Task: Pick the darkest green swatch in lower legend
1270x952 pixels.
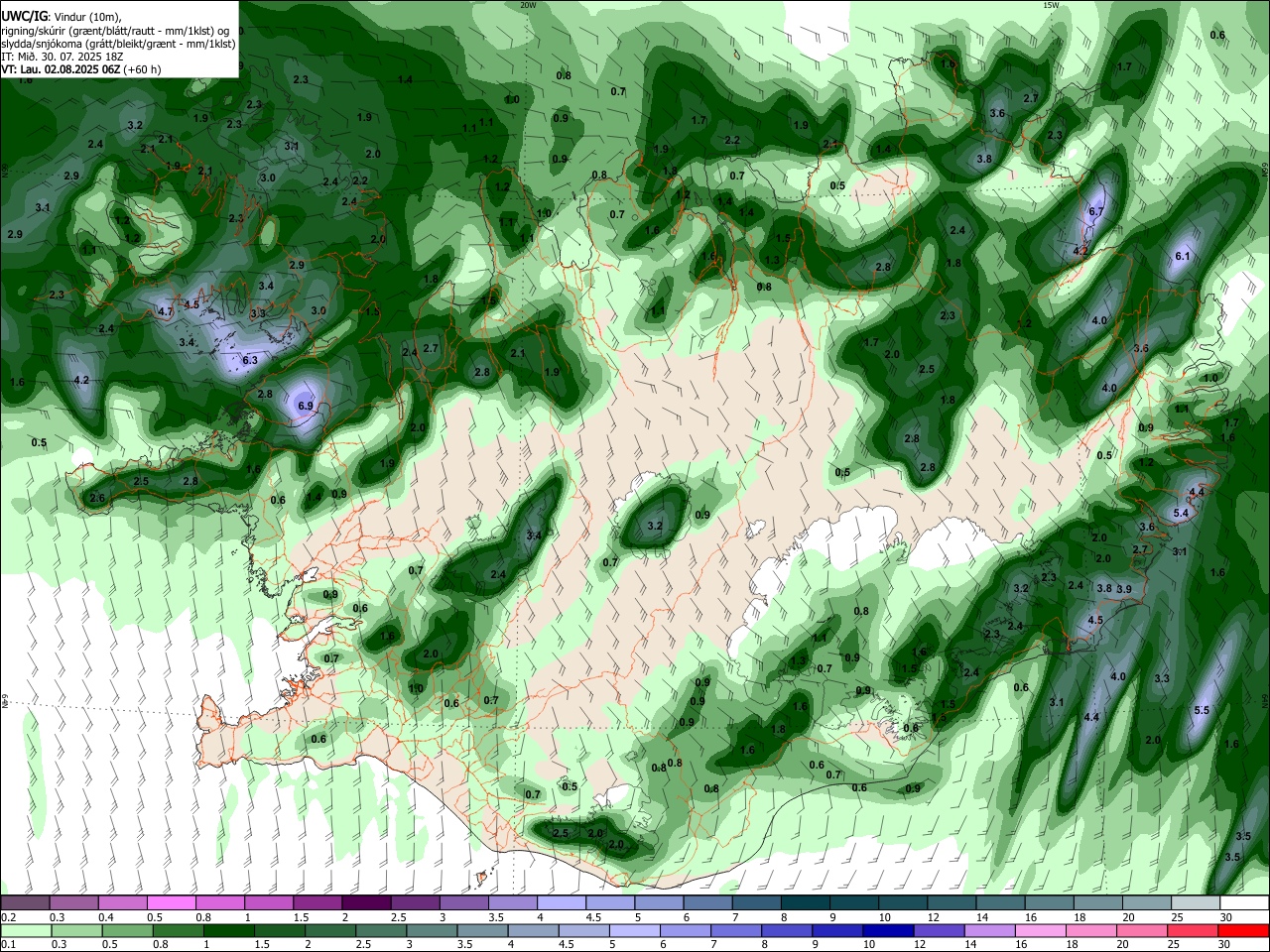Action: [228, 930]
